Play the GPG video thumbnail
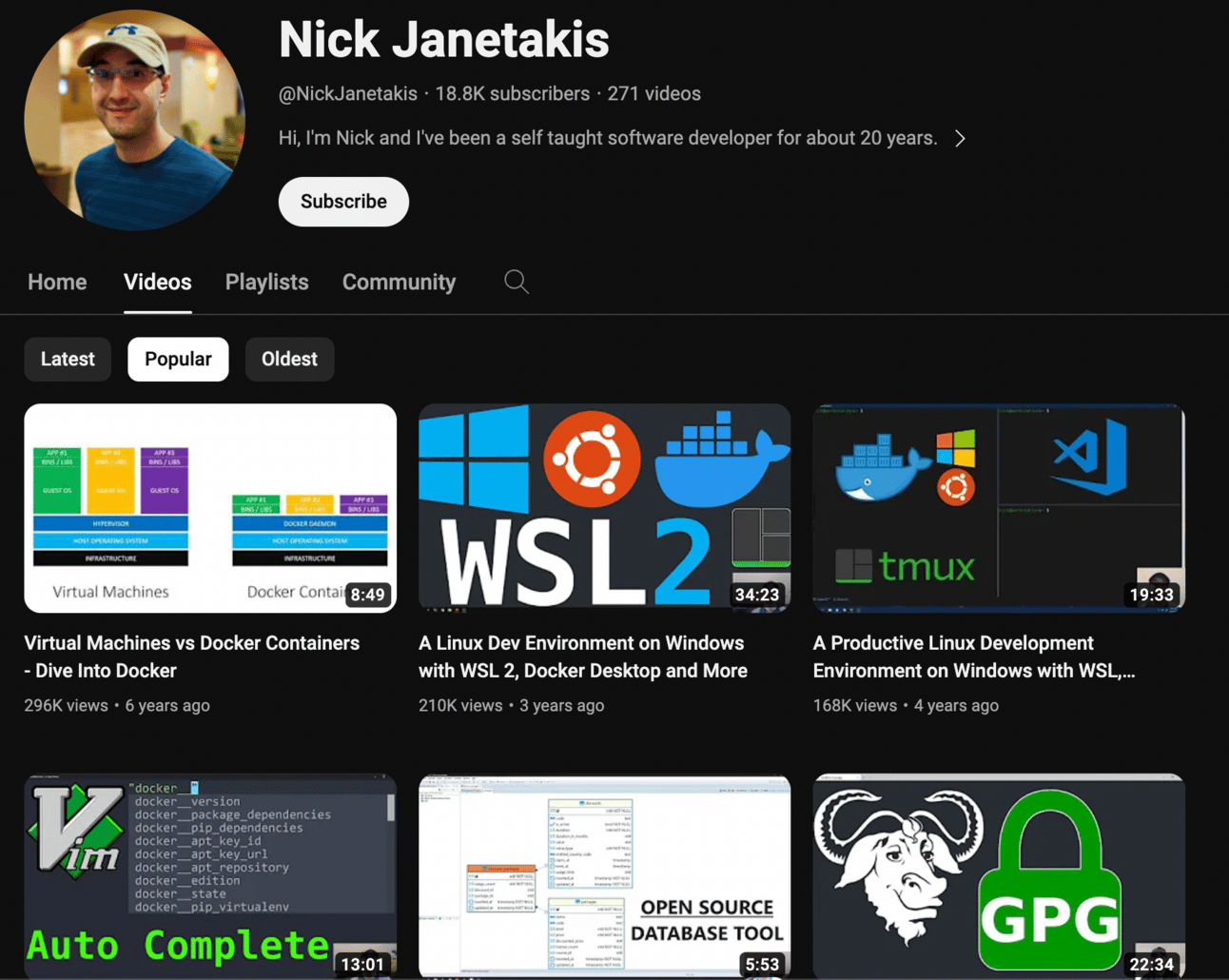 coord(999,876)
